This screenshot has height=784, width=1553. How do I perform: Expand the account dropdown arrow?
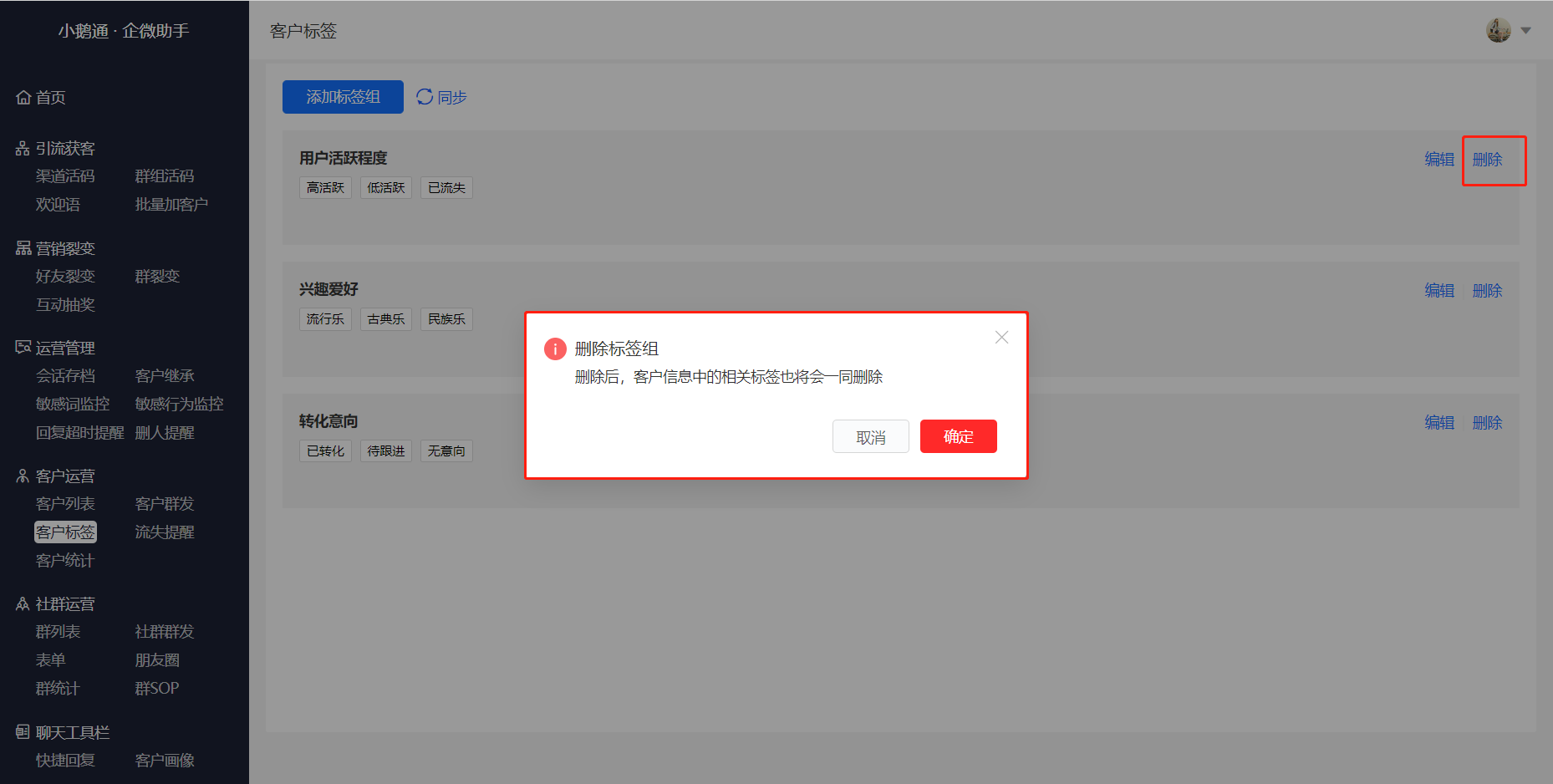click(1526, 31)
